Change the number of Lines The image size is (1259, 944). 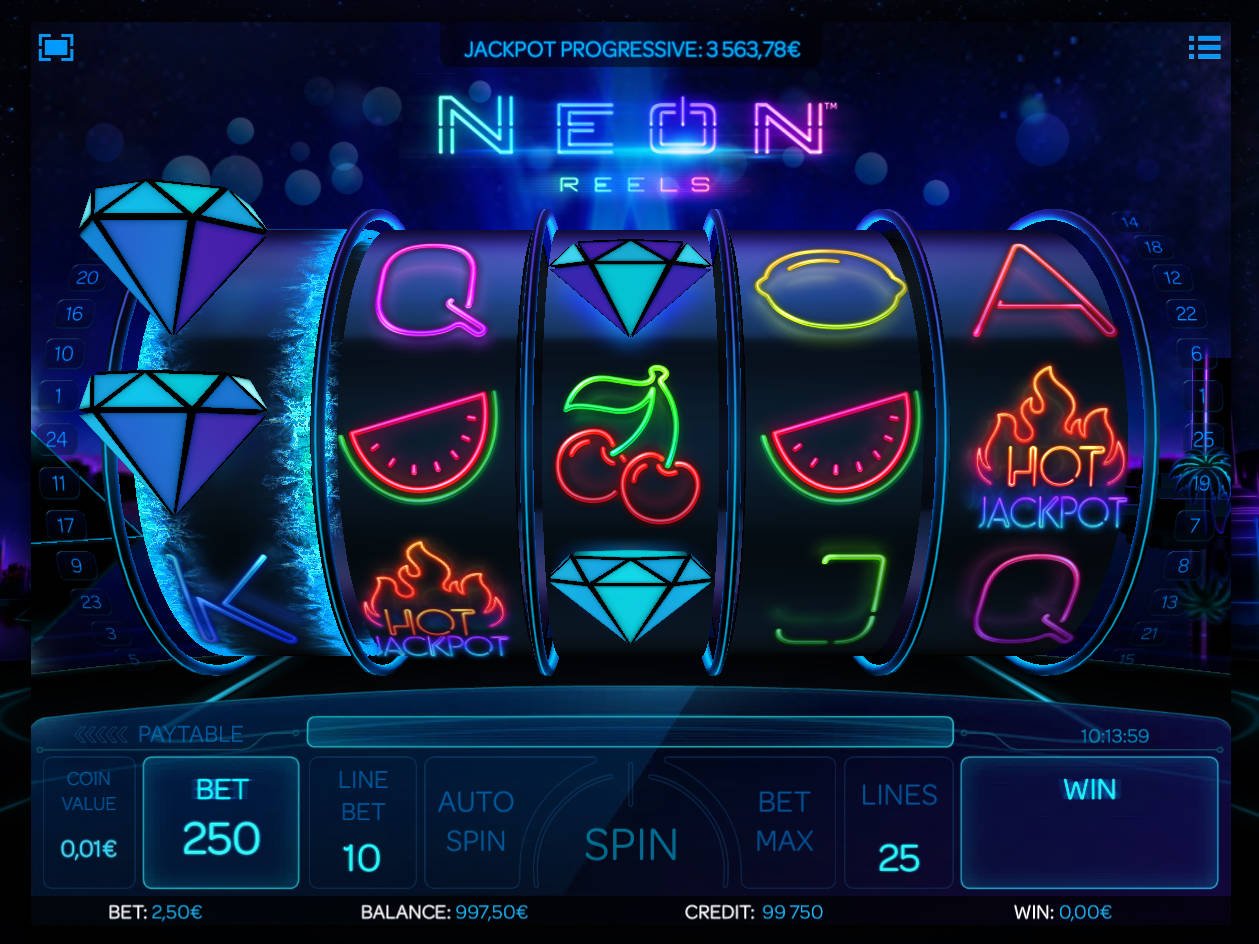pos(899,822)
